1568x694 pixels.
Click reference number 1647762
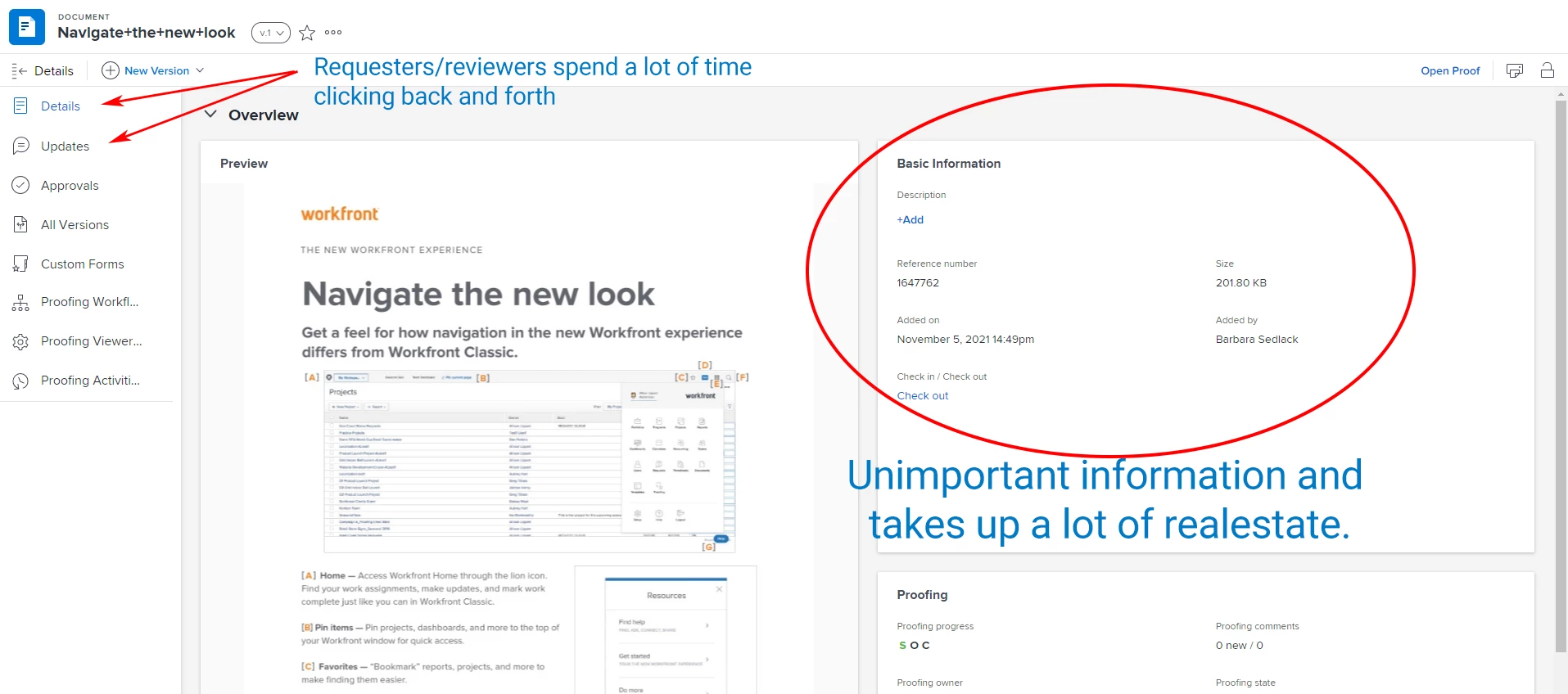[918, 283]
